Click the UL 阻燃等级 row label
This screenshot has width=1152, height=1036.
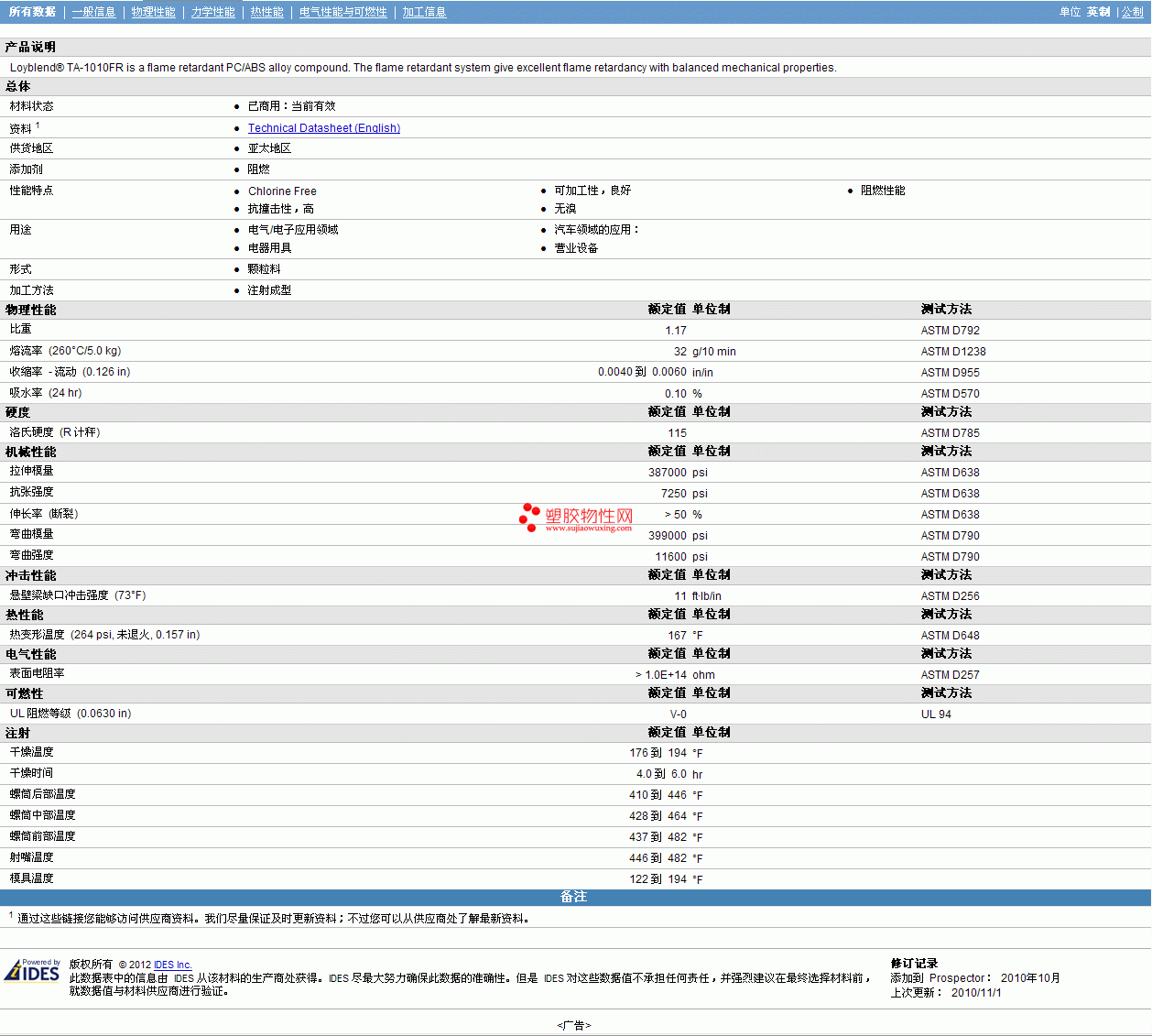(x=71, y=714)
